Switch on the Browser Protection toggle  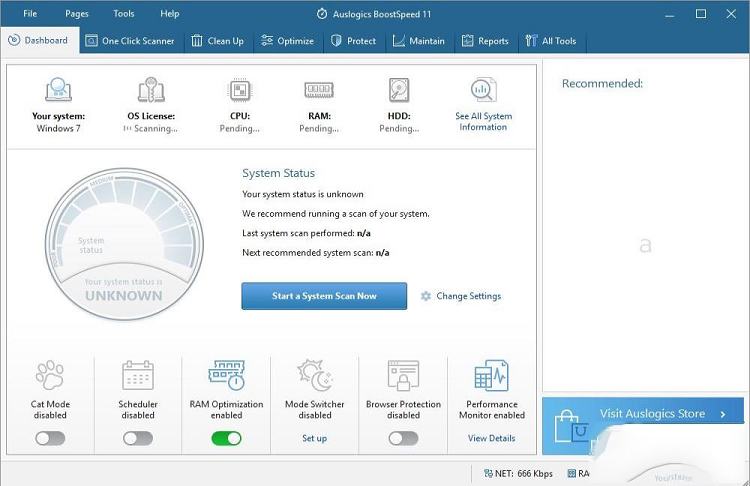(403, 438)
